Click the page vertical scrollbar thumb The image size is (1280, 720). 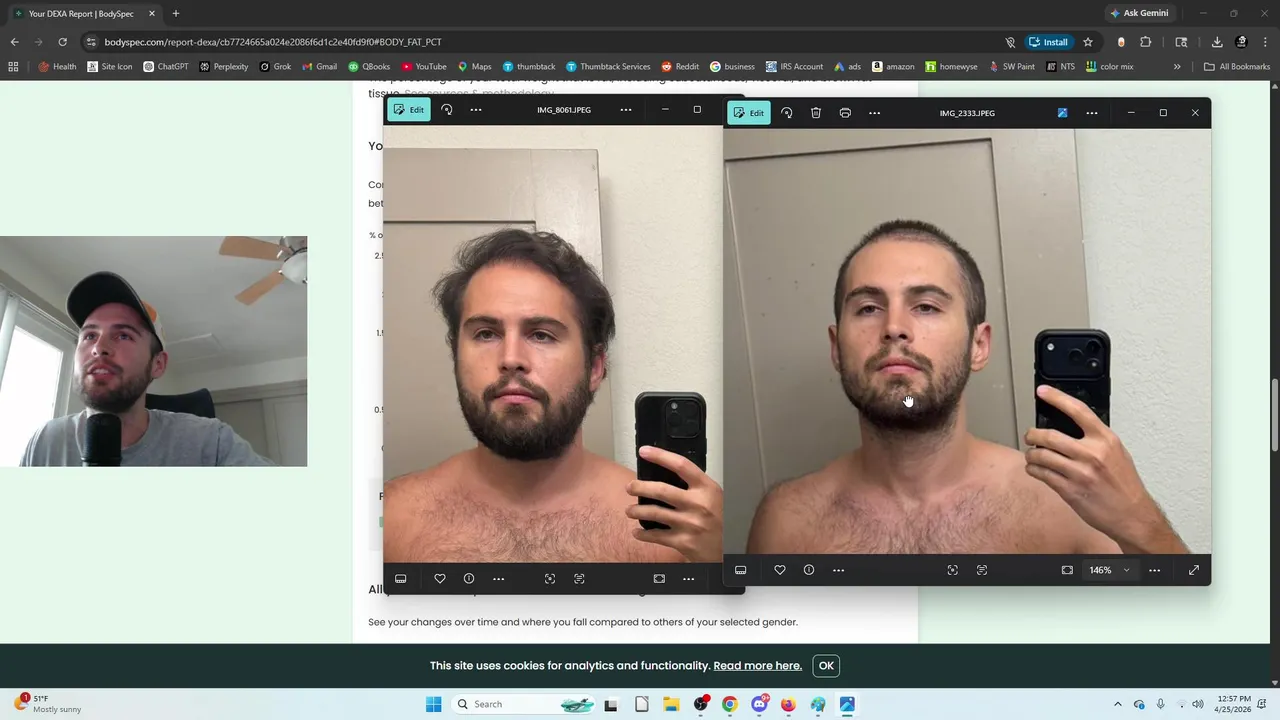[x=1274, y=415]
